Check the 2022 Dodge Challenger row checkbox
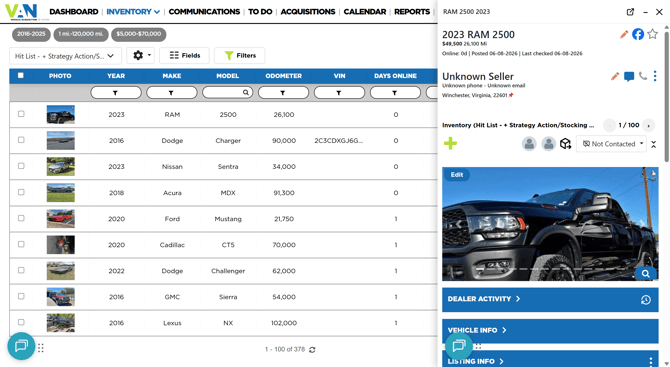 [x=21, y=270]
